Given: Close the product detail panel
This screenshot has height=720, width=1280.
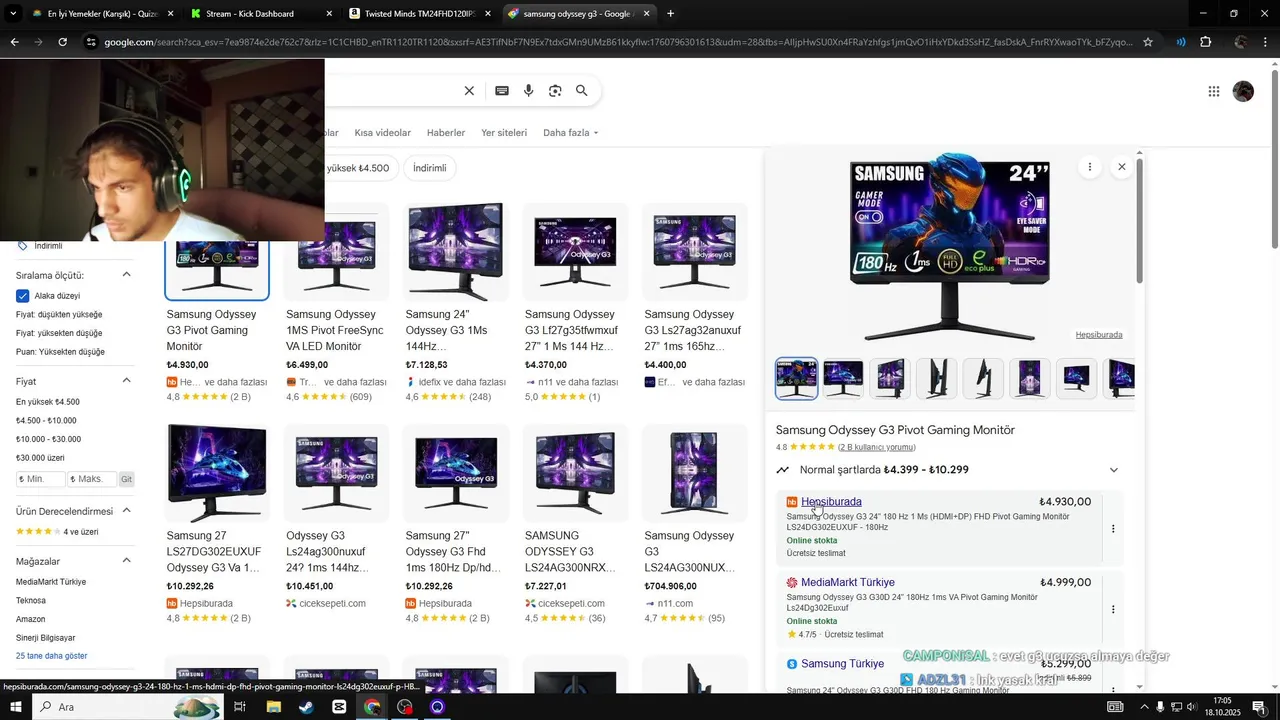Looking at the screenshot, I should tap(1122, 167).
